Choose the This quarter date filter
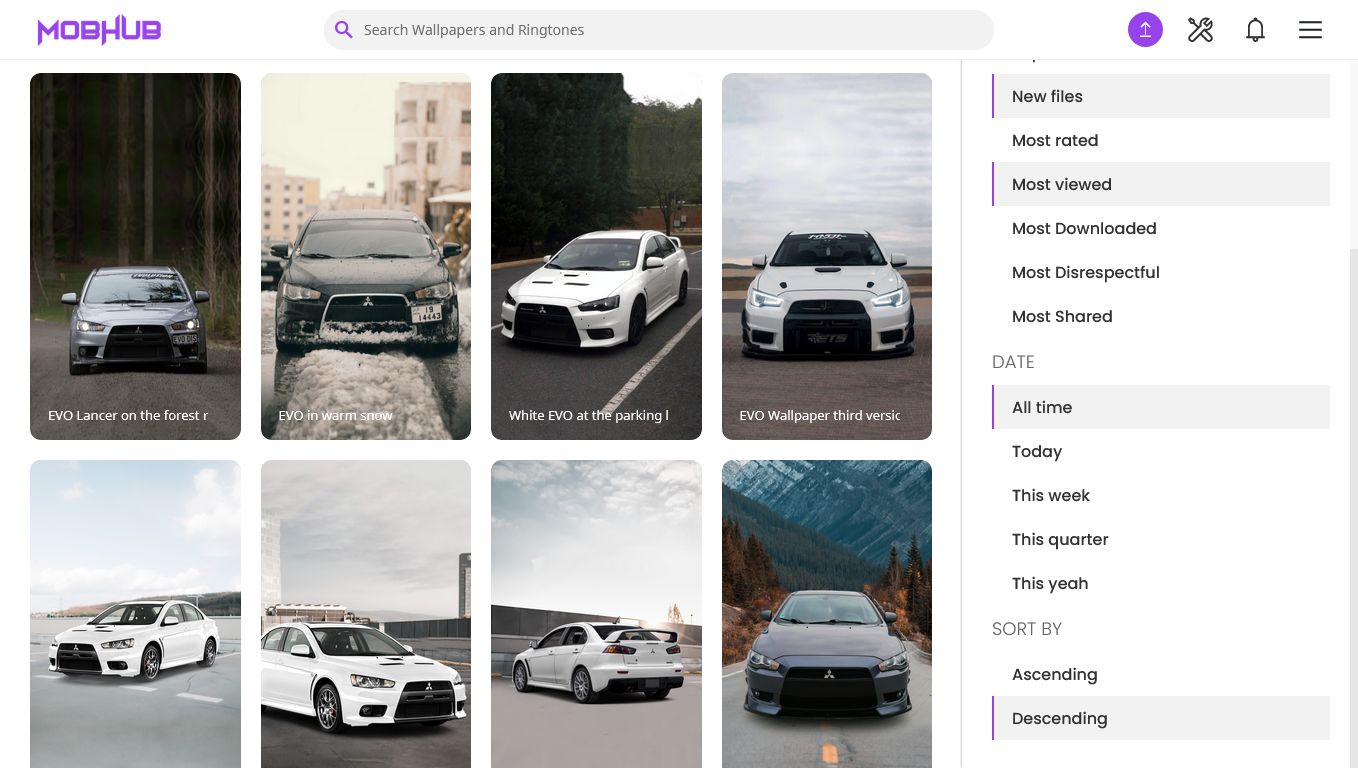This screenshot has height=768, width=1358. click(1161, 539)
